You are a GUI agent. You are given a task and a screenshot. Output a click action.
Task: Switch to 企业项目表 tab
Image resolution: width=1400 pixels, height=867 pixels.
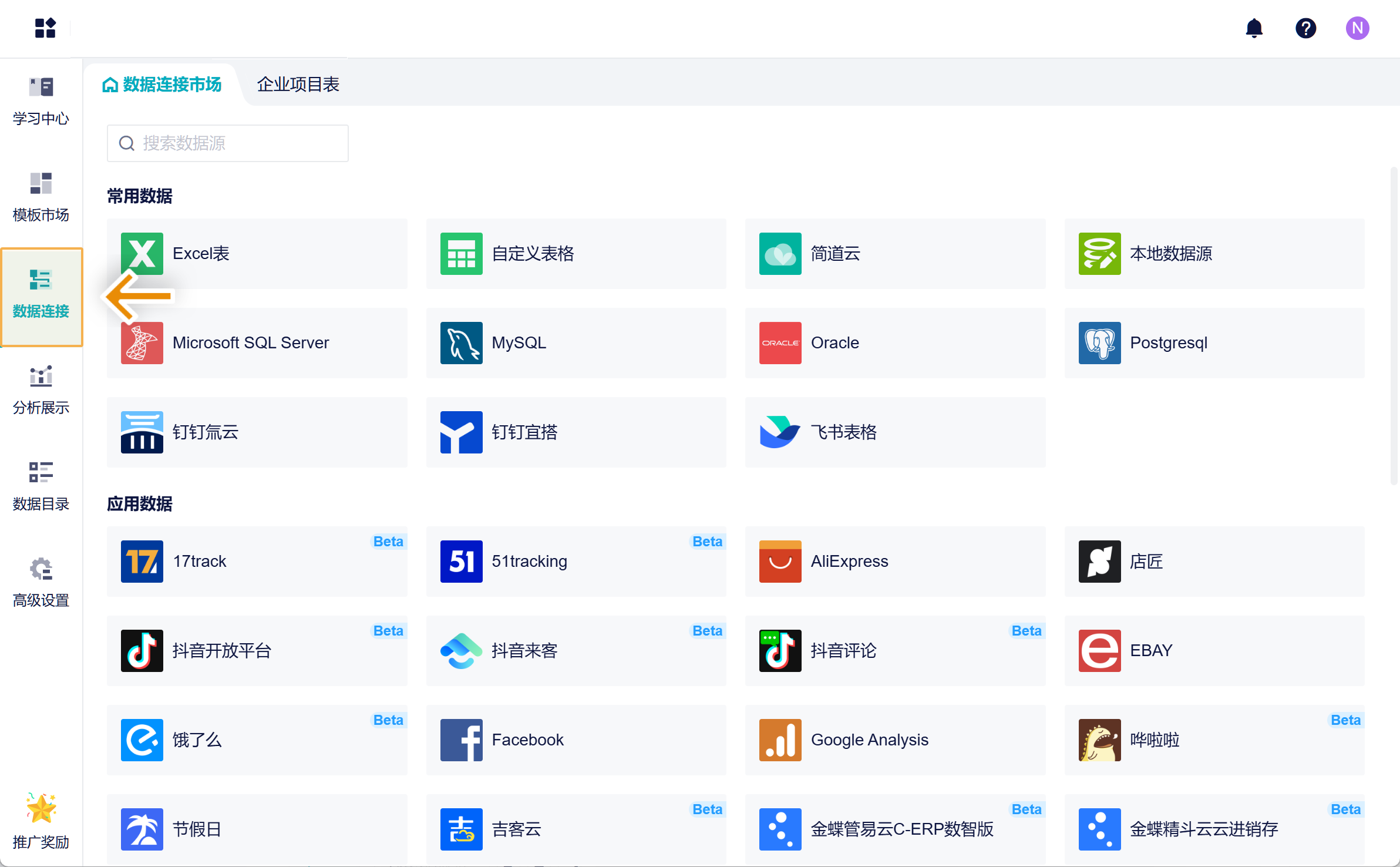click(298, 85)
